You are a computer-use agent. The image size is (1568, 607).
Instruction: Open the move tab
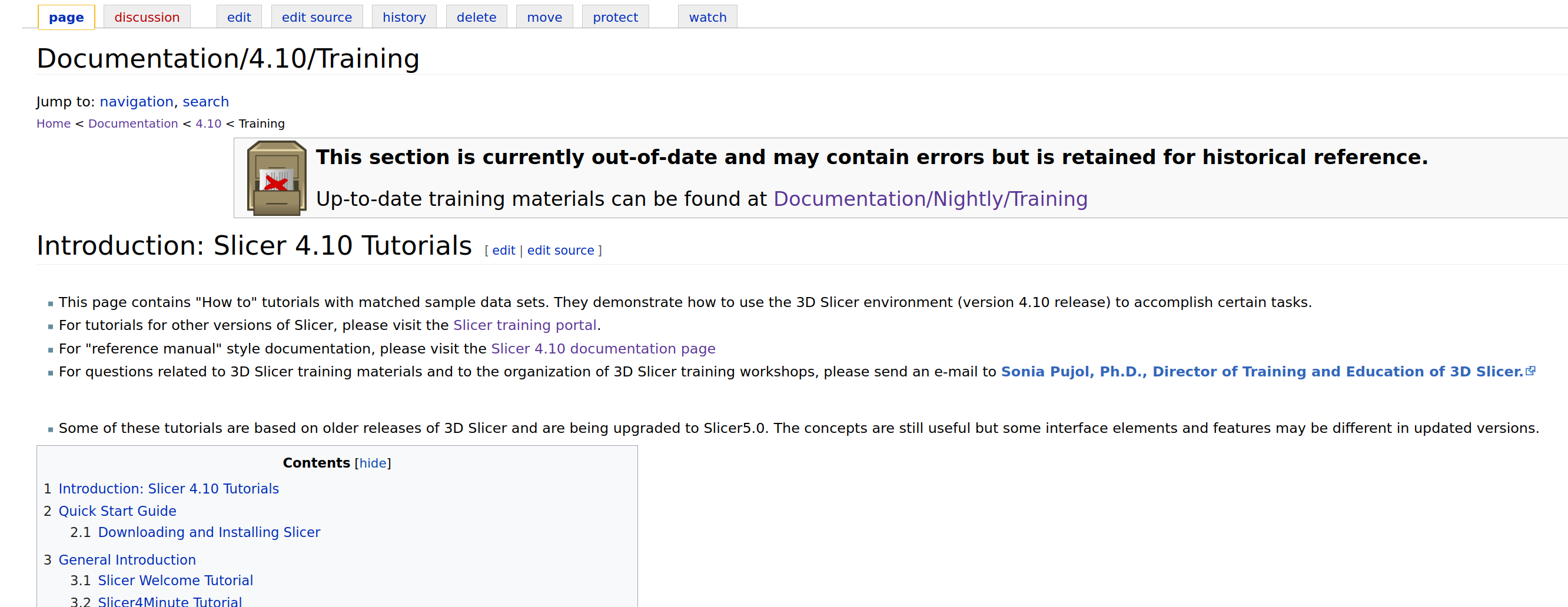tap(544, 16)
